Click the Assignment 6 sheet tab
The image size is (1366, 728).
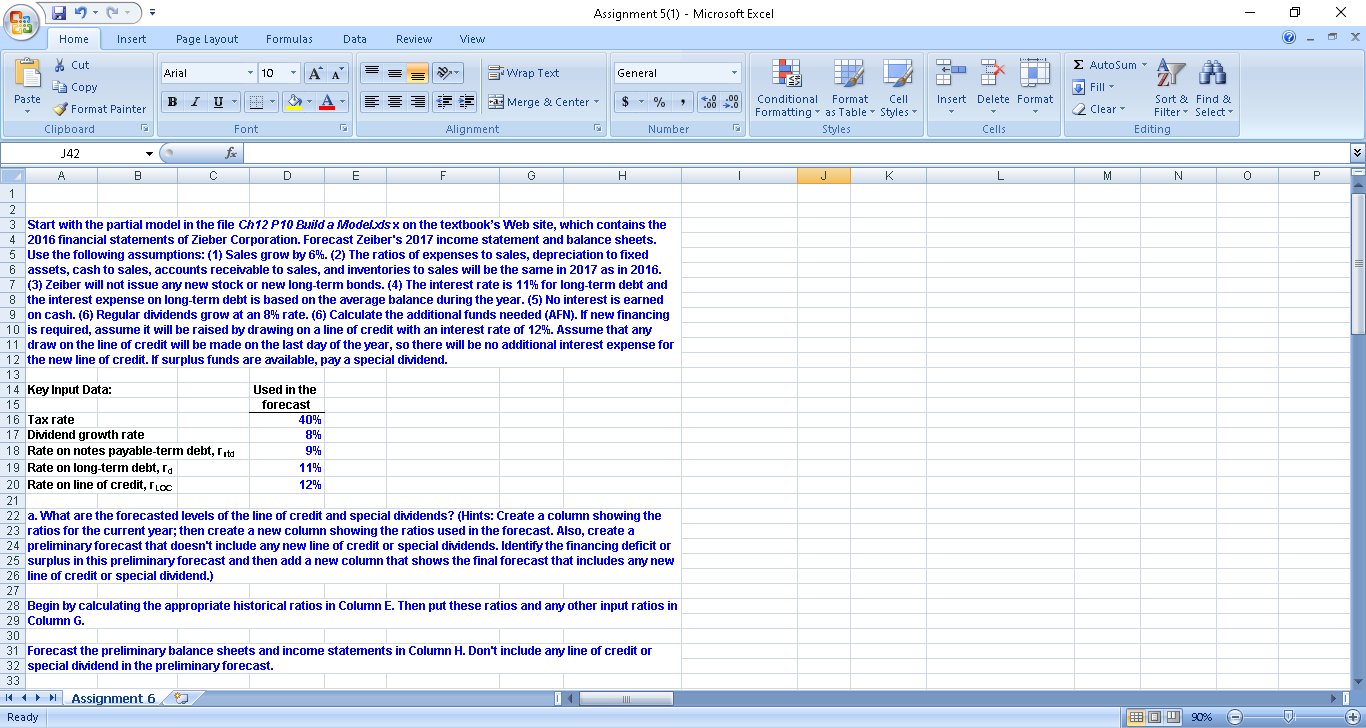[113, 698]
